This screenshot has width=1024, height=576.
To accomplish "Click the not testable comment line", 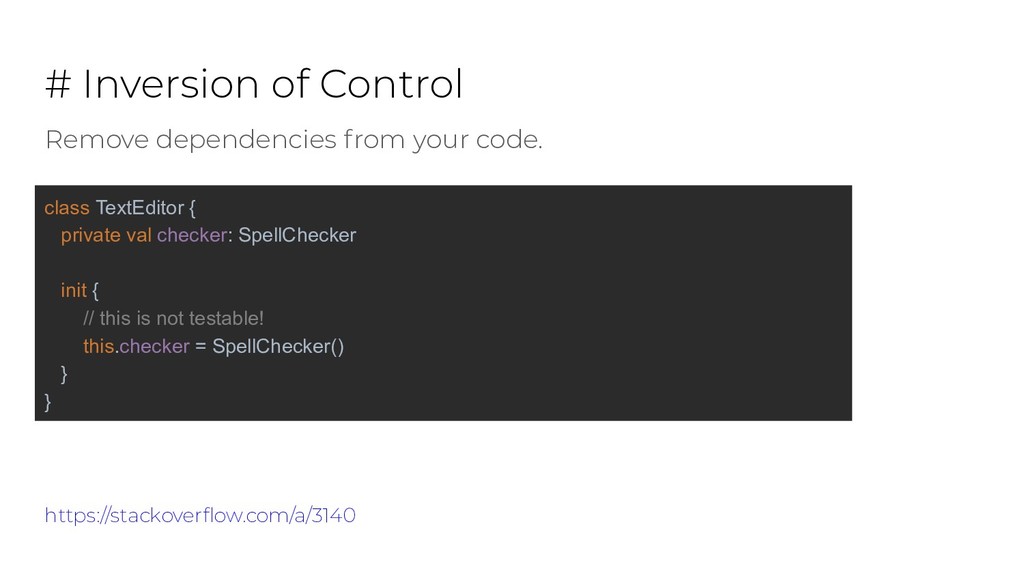I will 174,318.
